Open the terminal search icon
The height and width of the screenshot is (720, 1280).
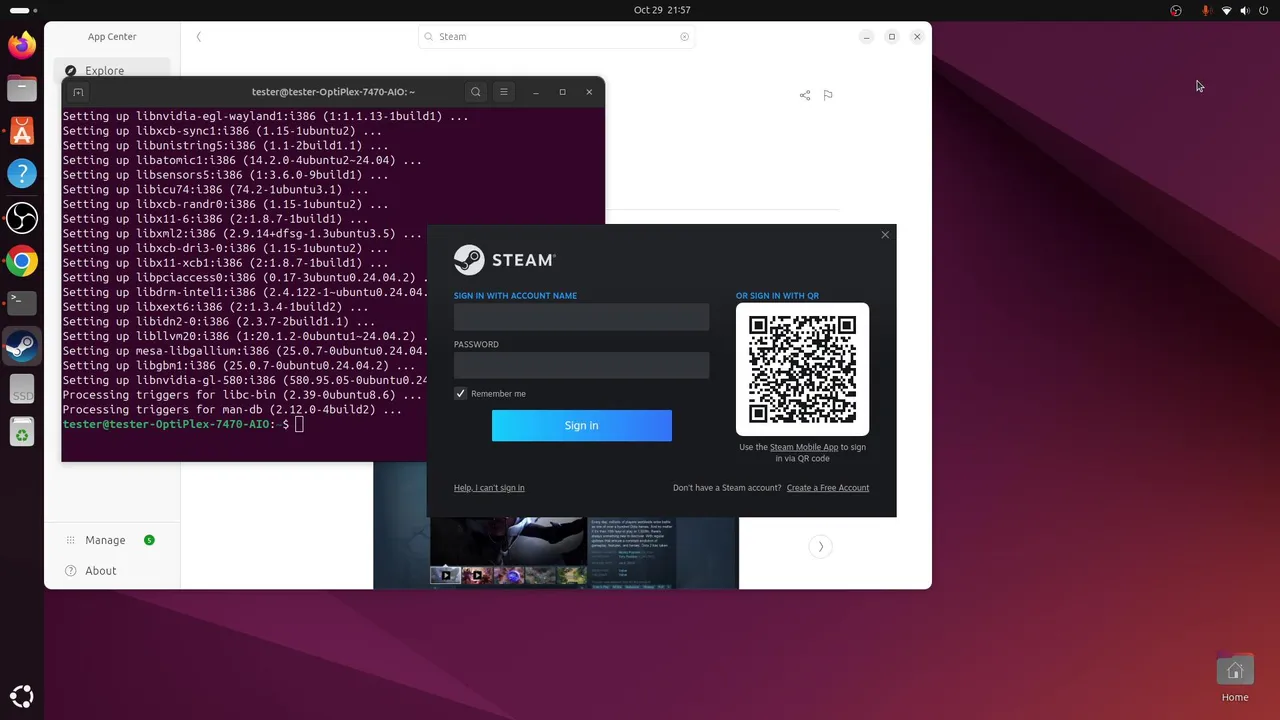476,92
